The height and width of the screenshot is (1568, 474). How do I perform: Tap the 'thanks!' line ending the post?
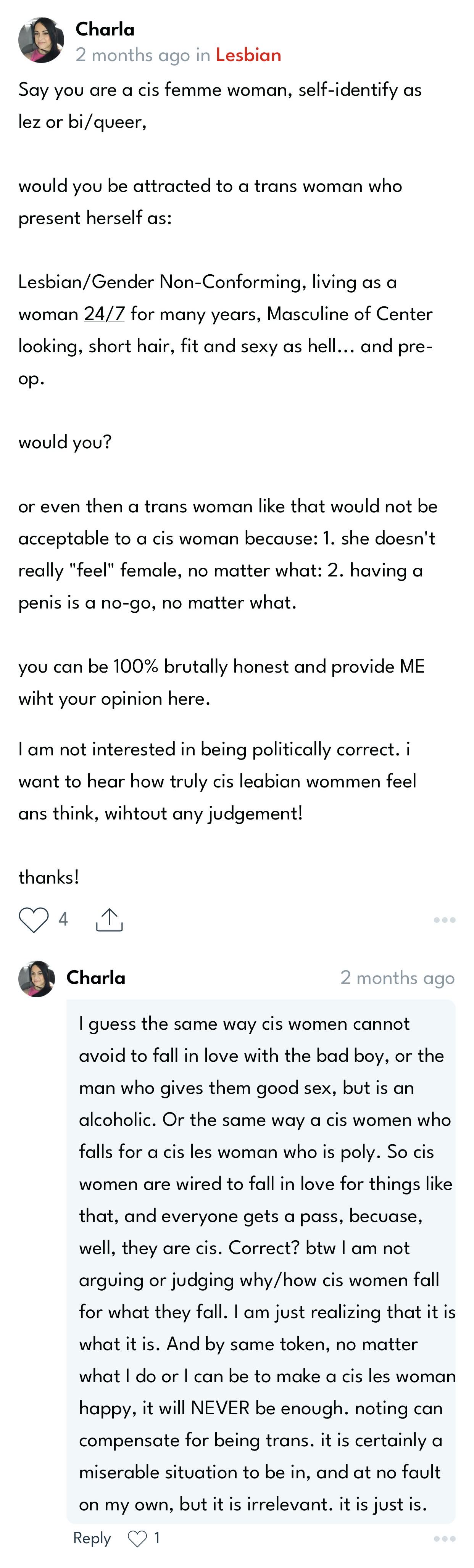click(x=49, y=877)
